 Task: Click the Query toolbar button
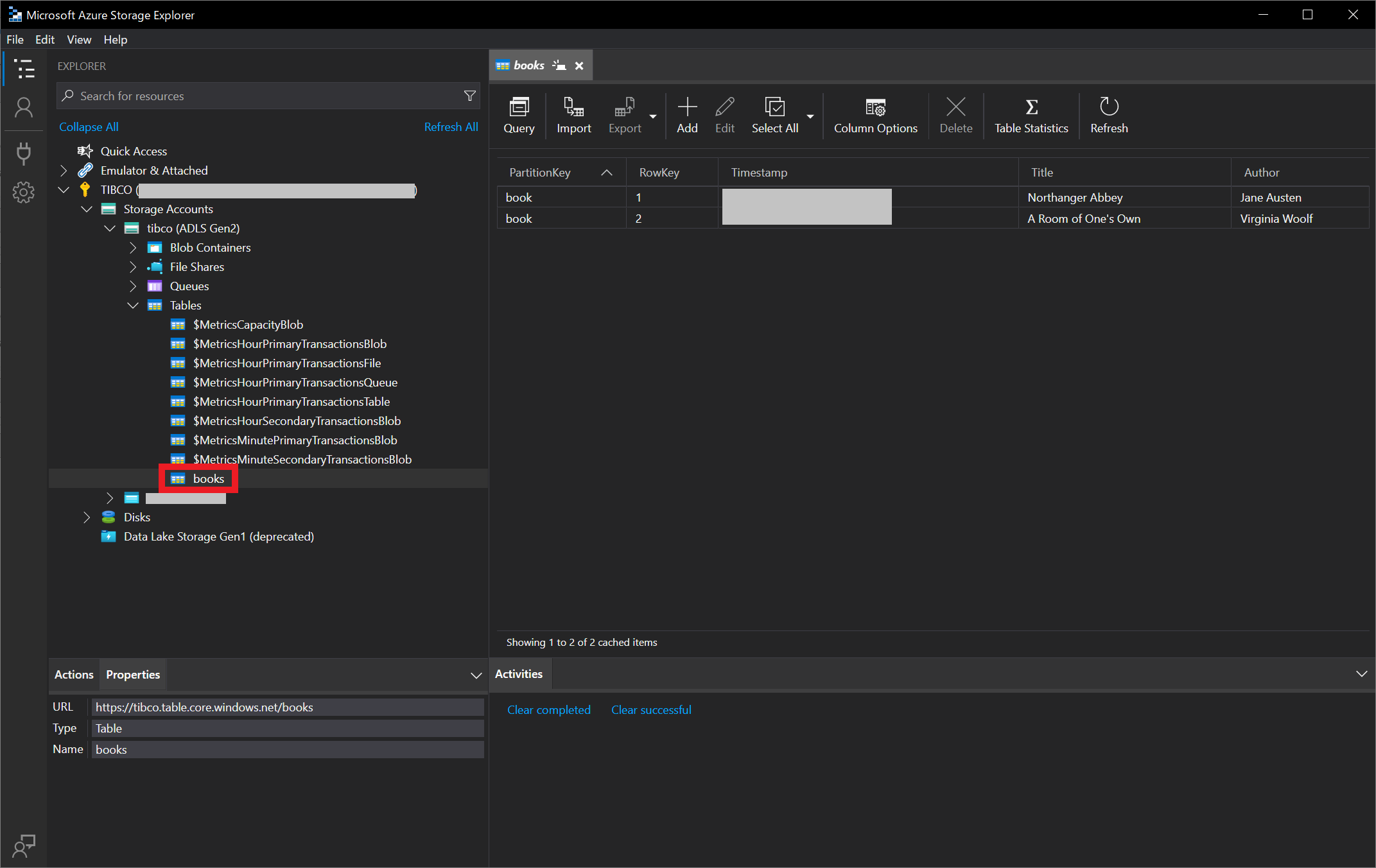tap(519, 116)
